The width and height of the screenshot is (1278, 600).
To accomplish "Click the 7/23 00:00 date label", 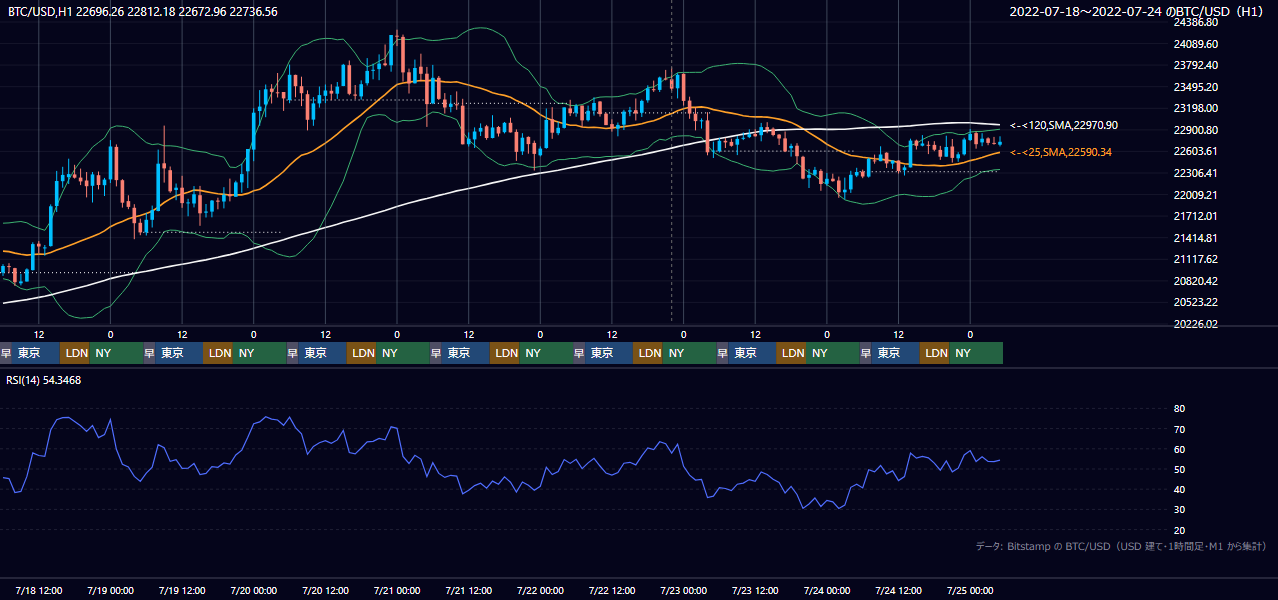I will click(684, 590).
